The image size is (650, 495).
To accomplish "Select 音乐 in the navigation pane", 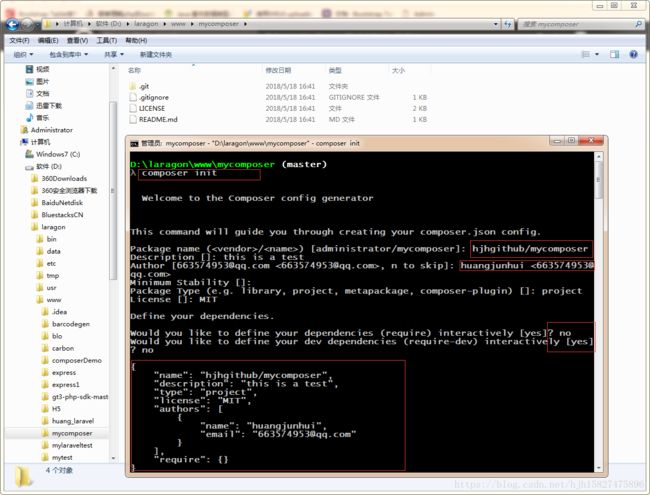I will pyautogui.click(x=42, y=118).
